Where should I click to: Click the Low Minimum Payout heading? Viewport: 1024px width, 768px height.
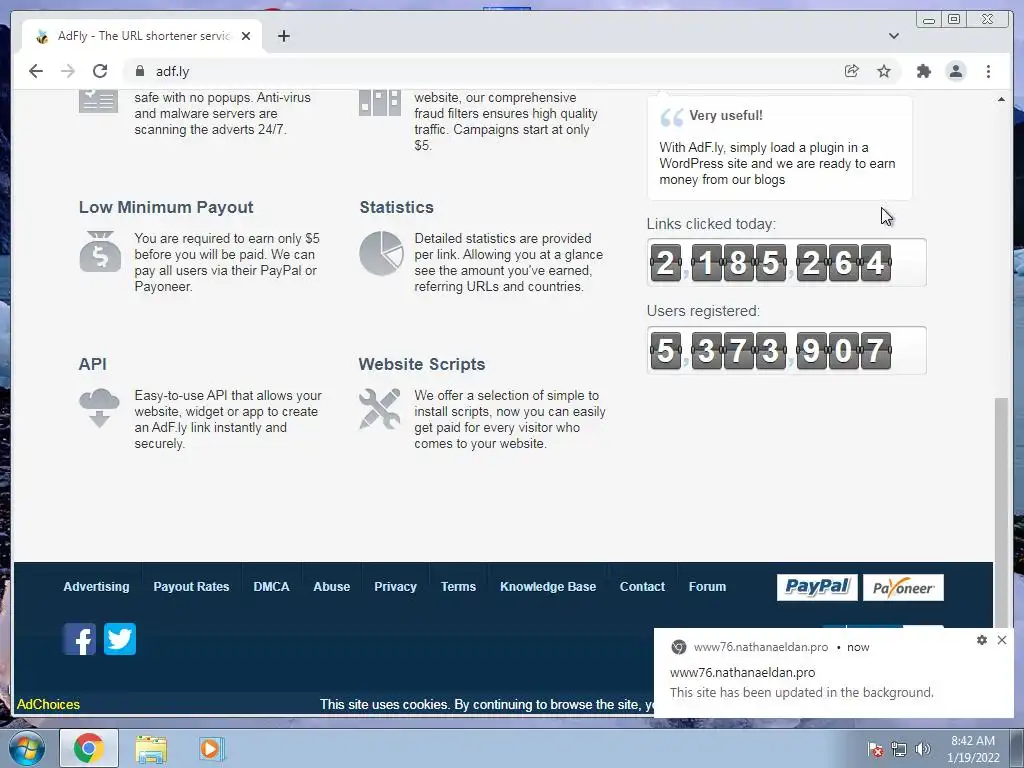coord(166,207)
